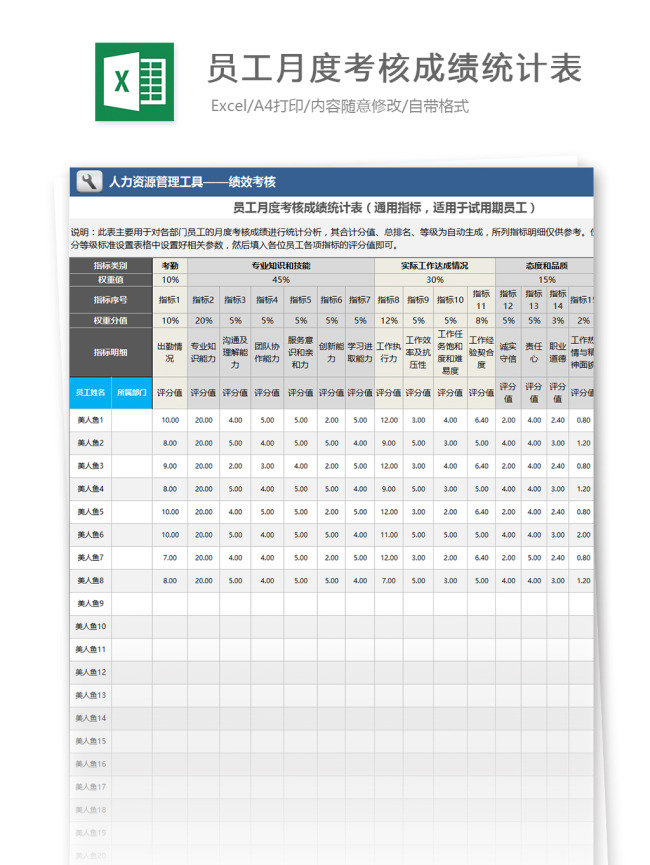Click the 创新能力 detail cell
This screenshot has height=865, width=650.
click(x=331, y=352)
